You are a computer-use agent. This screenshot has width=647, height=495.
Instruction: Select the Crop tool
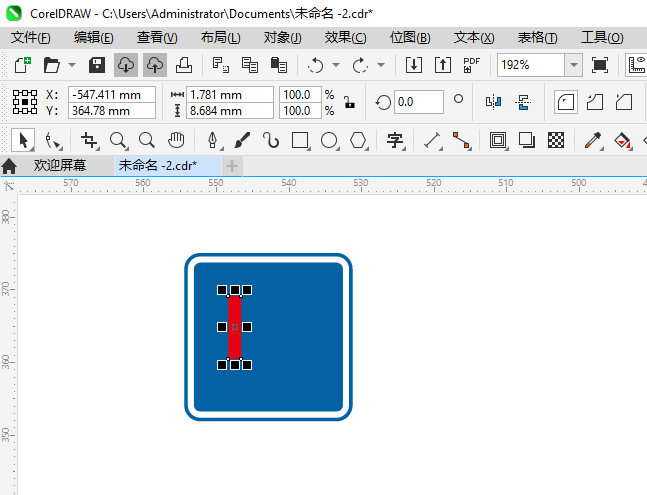(x=89, y=140)
